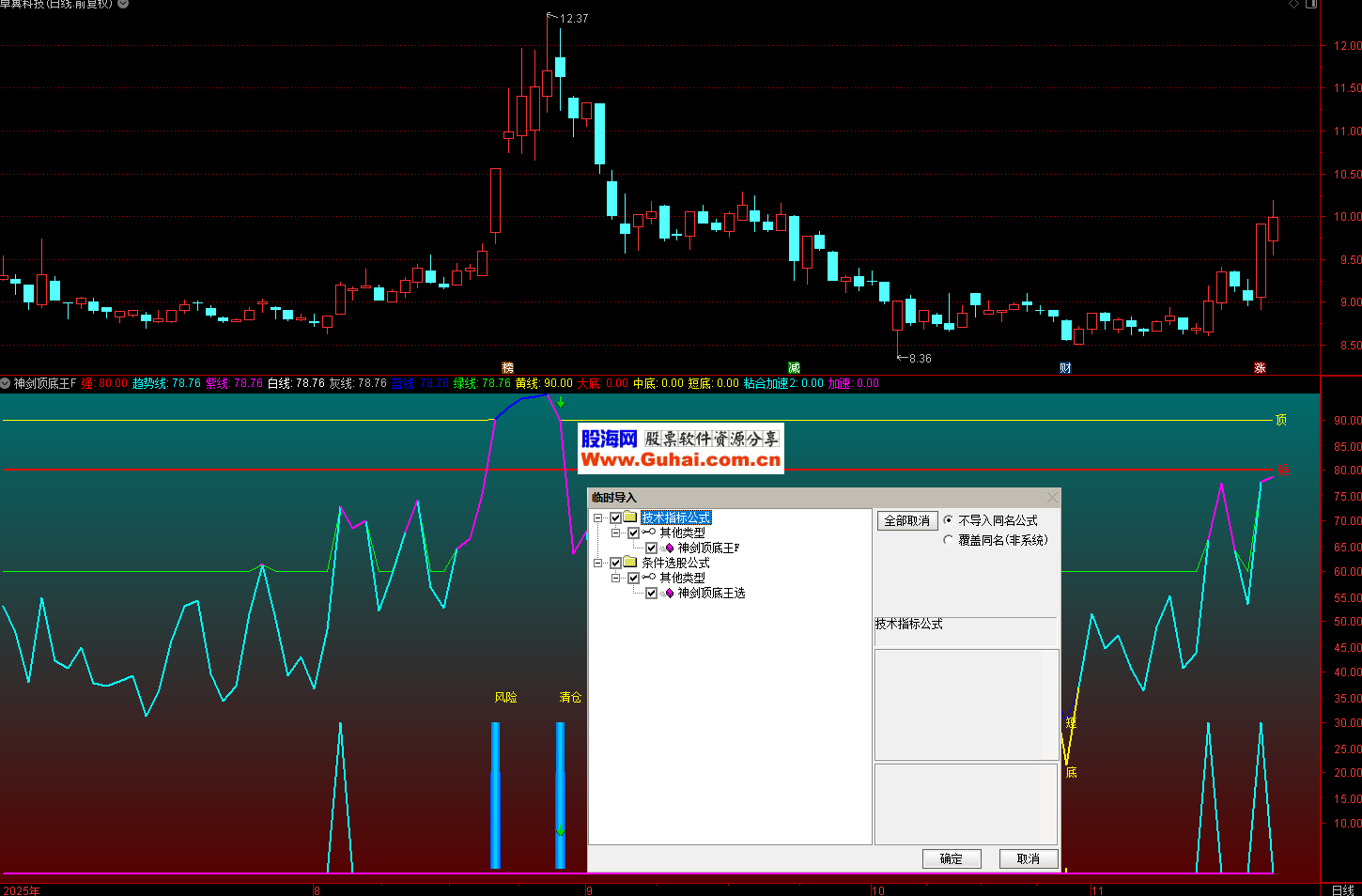Screen dimensions: 1362x896
Task: Collapse the 技术指标公式 tree node
Action: [598, 518]
